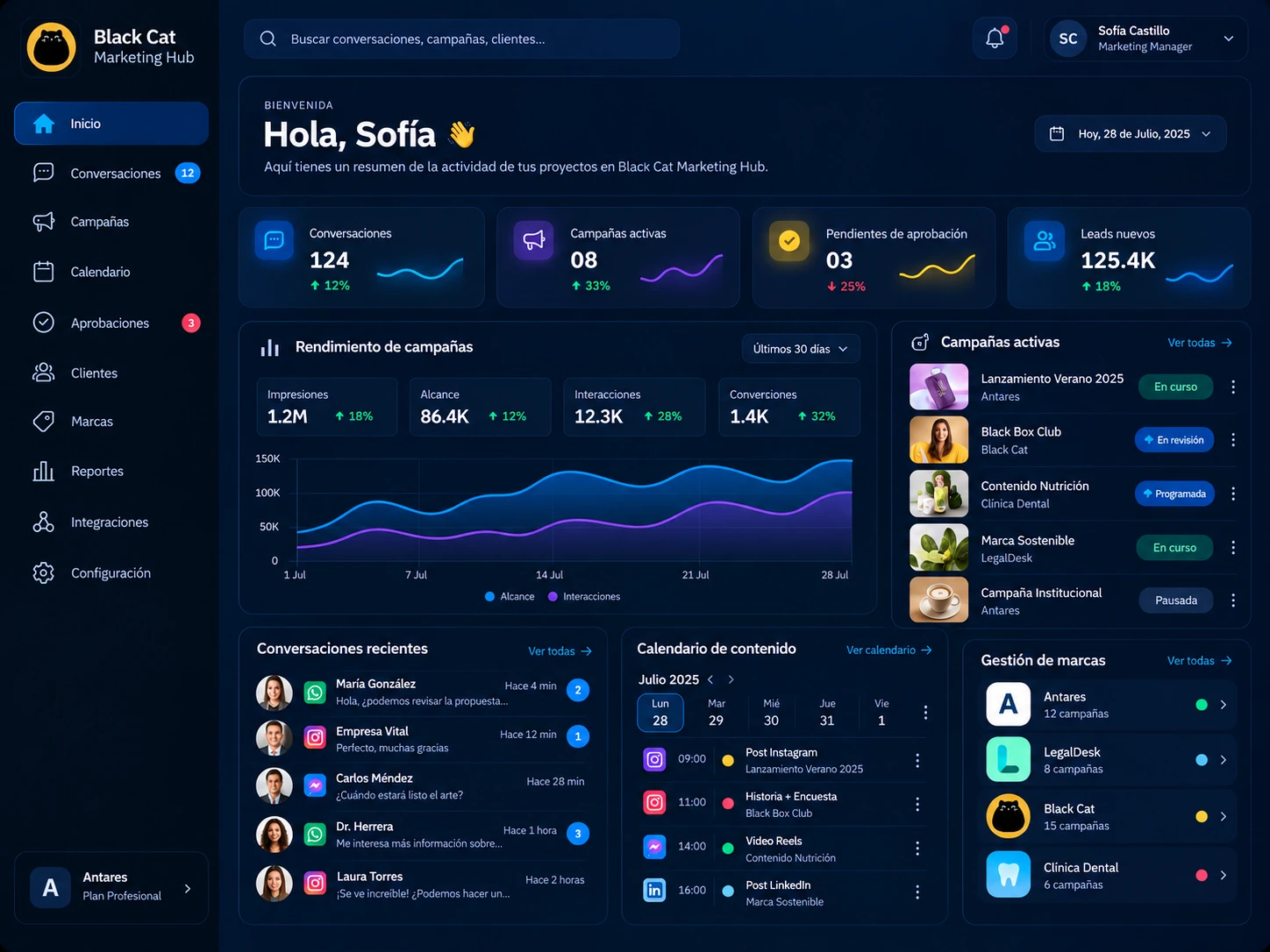Viewport: 1270px width, 952px height.
Task: Click the Messenger icon beside Carlos Méndez
Action: click(x=315, y=786)
